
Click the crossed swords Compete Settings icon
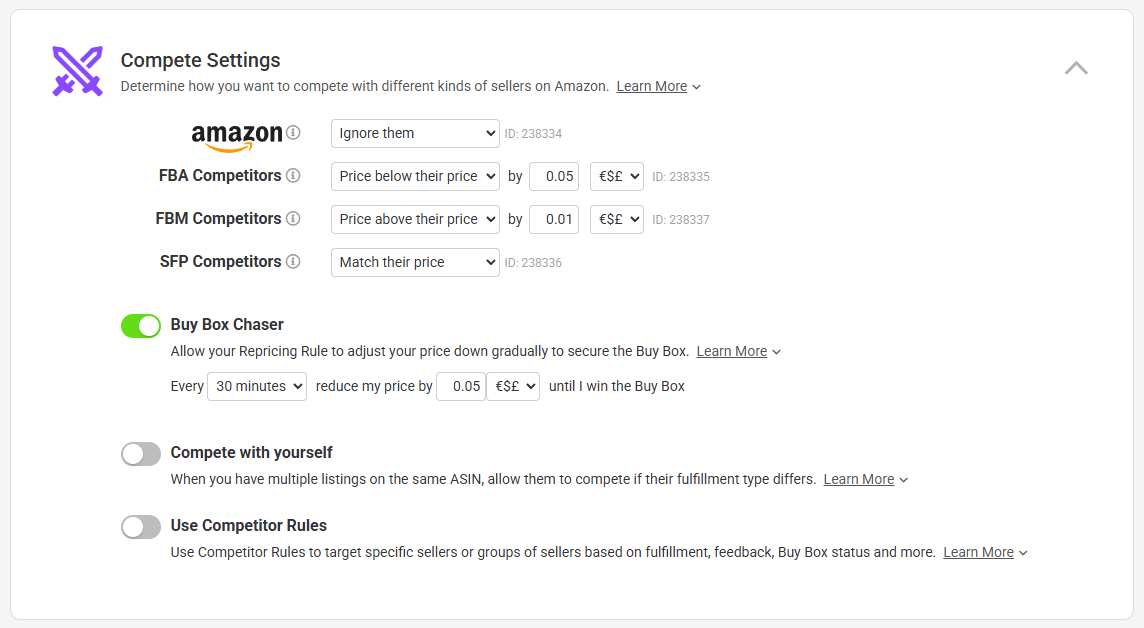(77, 71)
